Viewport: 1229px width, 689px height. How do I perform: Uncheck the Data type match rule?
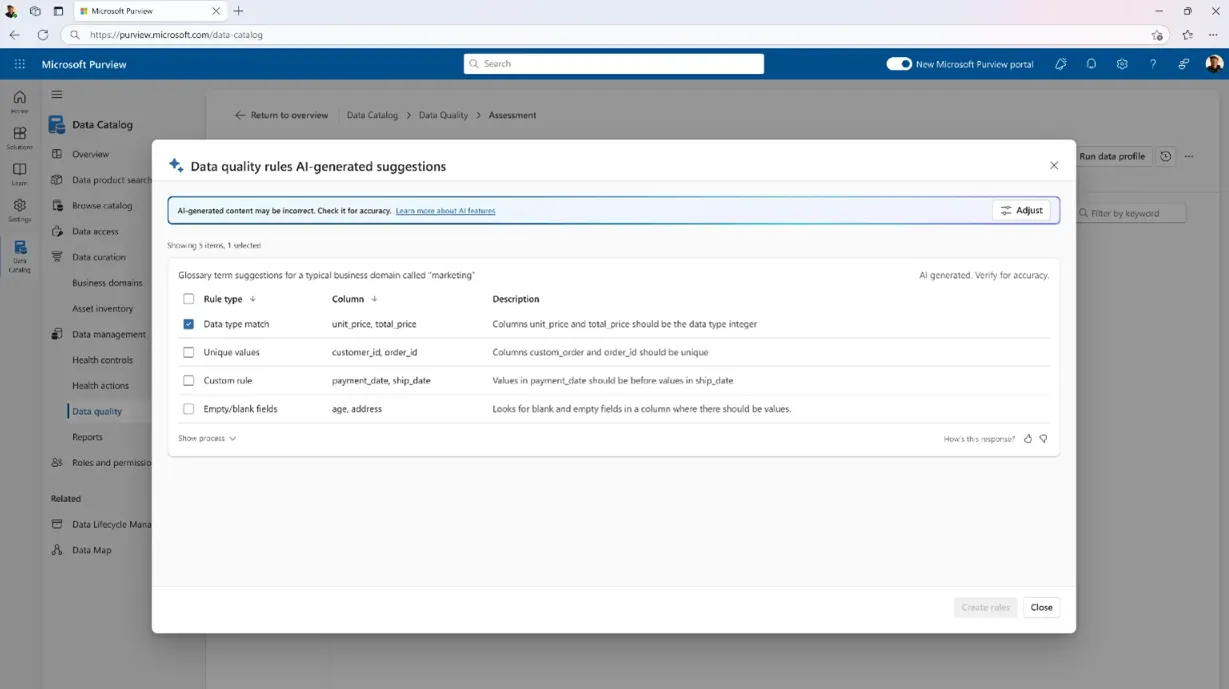pos(189,324)
